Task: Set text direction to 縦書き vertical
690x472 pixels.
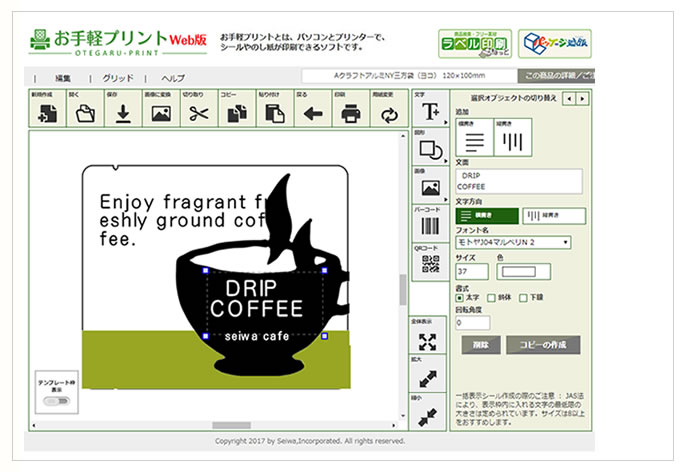Action: tap(554, 216)
